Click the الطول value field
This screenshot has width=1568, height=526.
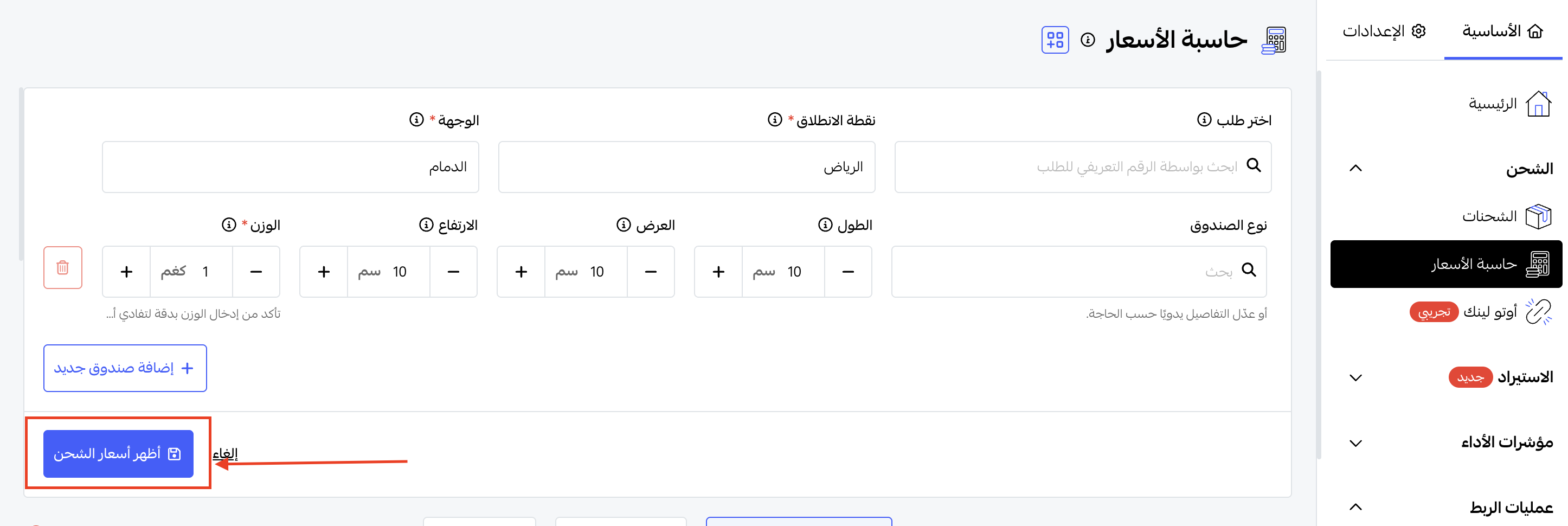pos(783,272)
